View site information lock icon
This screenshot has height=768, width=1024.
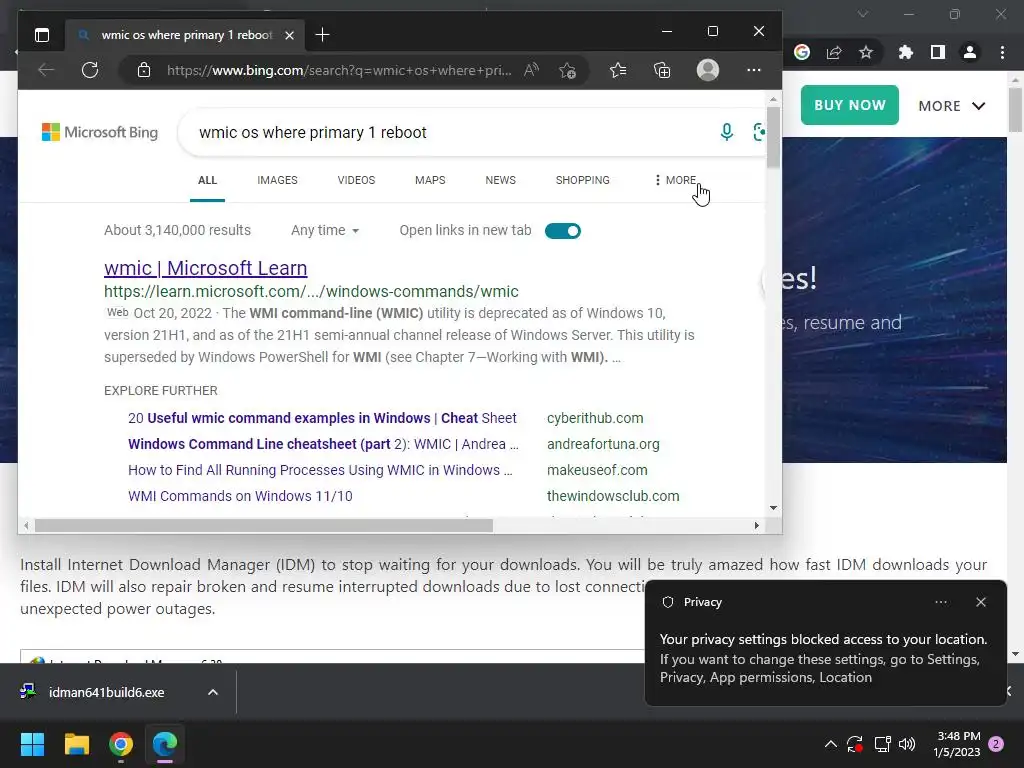(144, 70)
